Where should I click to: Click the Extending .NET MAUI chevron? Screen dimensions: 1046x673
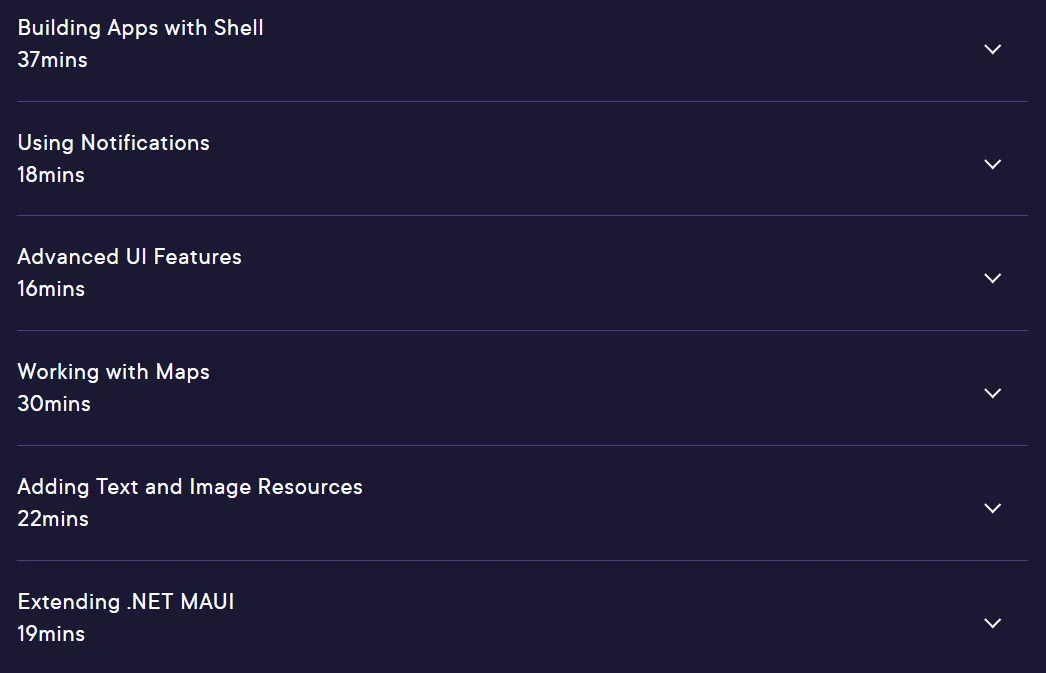tap(993, 623)
